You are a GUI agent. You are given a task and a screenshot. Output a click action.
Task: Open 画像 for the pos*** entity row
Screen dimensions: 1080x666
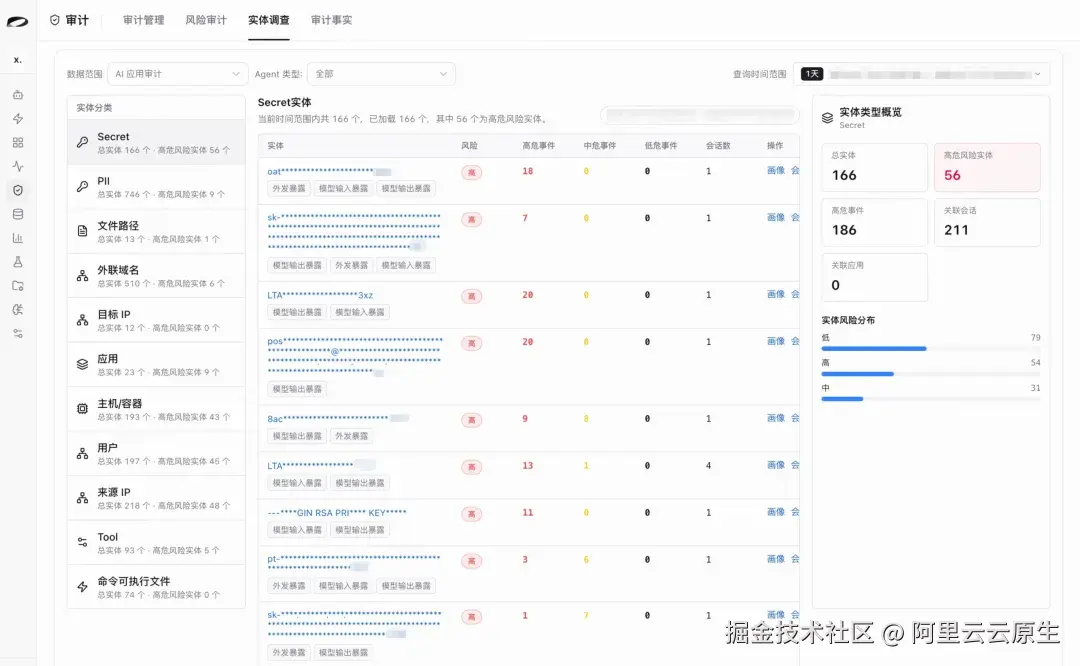coord(776,341)
